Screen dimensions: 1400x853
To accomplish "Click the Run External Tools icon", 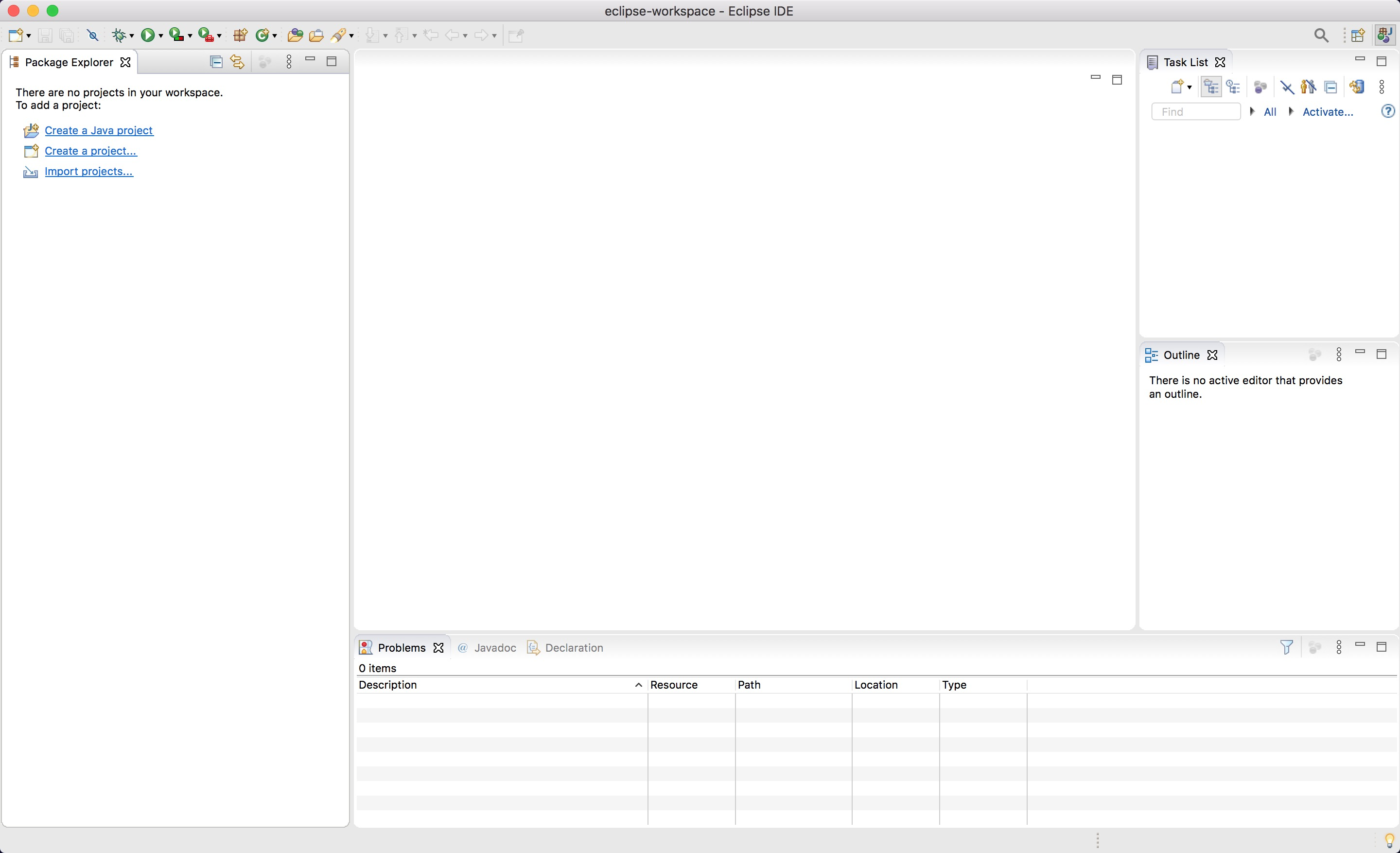I will coord(206,35).
